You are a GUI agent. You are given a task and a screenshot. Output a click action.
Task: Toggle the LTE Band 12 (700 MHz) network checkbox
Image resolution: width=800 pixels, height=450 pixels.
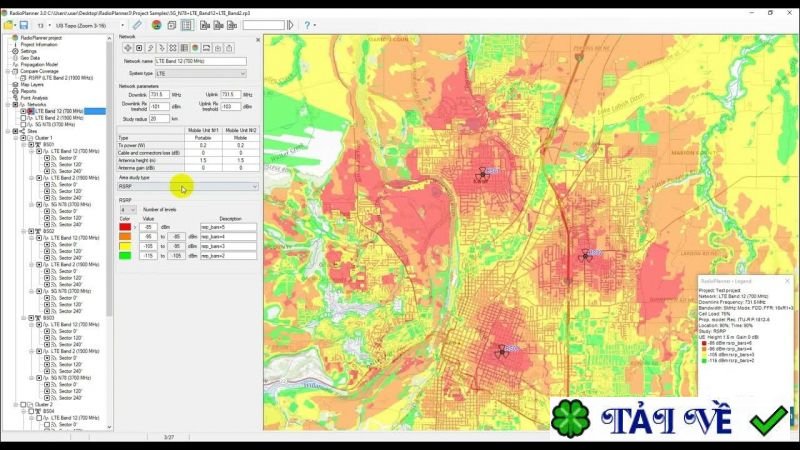(x=23, y=111)
